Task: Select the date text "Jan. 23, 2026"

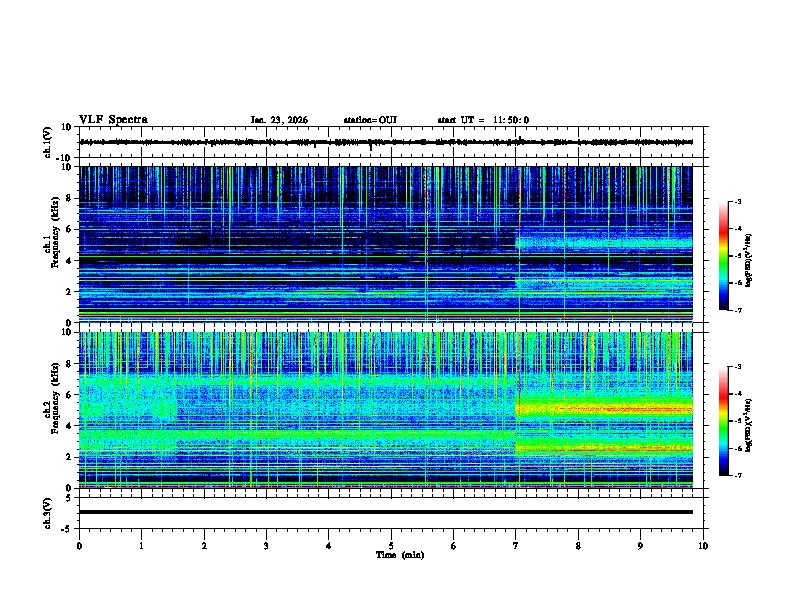Action: [x=279, y=120]
